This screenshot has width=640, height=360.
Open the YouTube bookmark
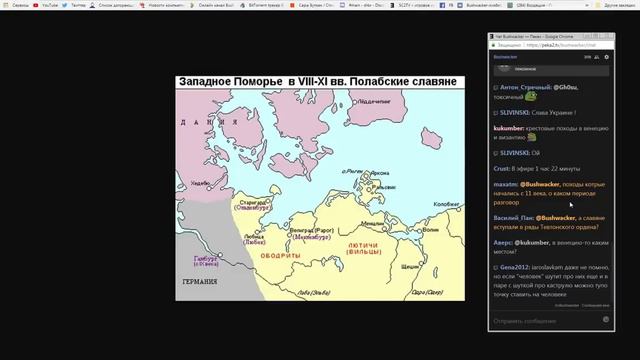tap(45, 5)
